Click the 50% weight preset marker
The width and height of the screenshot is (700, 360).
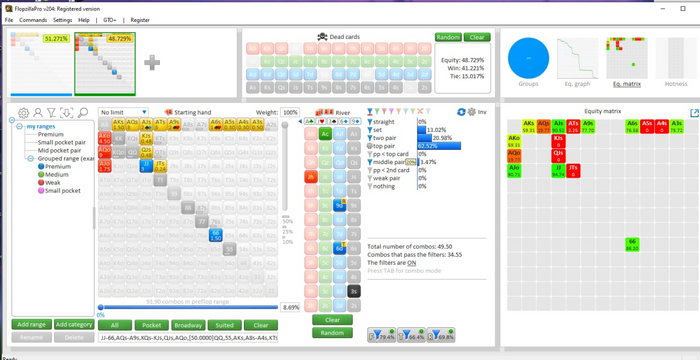[x=287, y=219]
